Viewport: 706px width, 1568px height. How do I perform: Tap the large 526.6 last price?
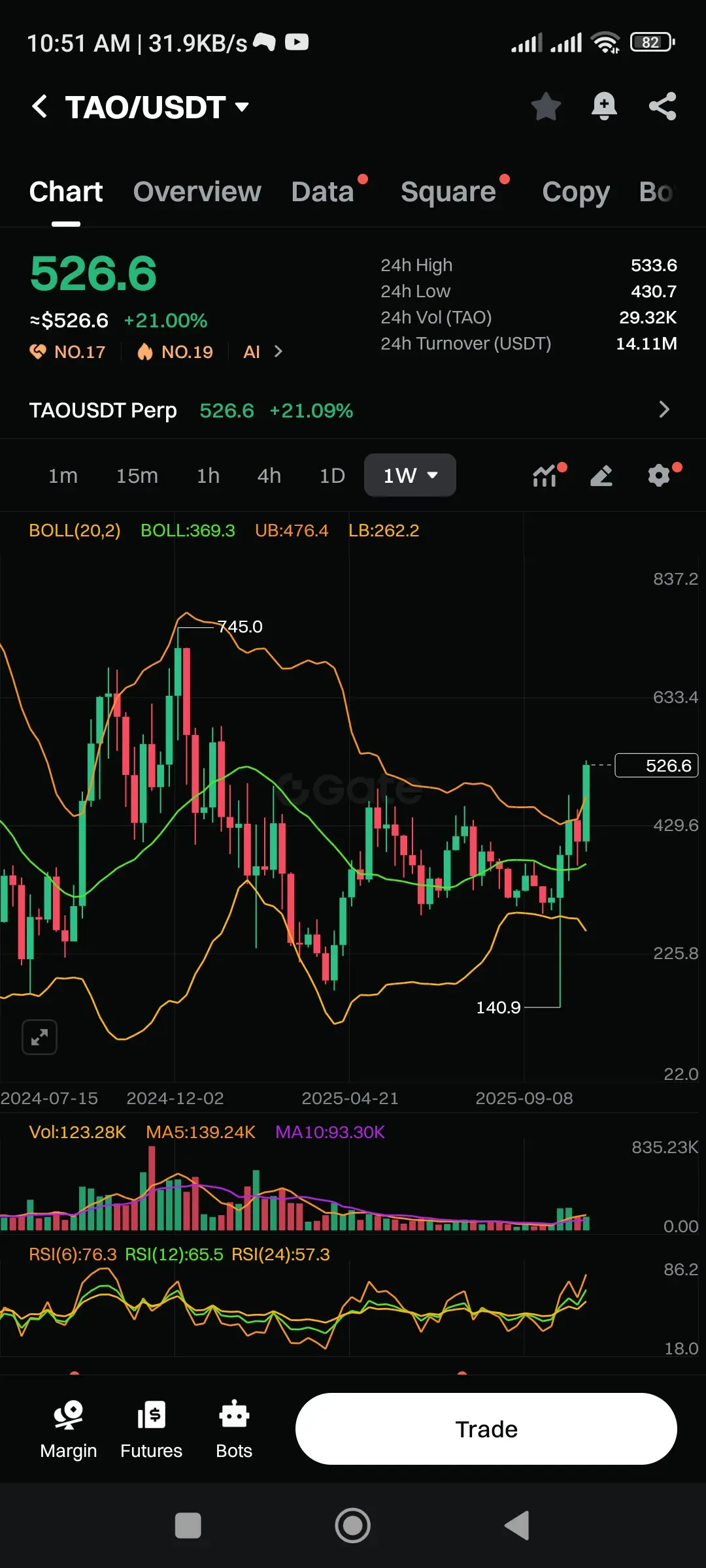[93, 274]
